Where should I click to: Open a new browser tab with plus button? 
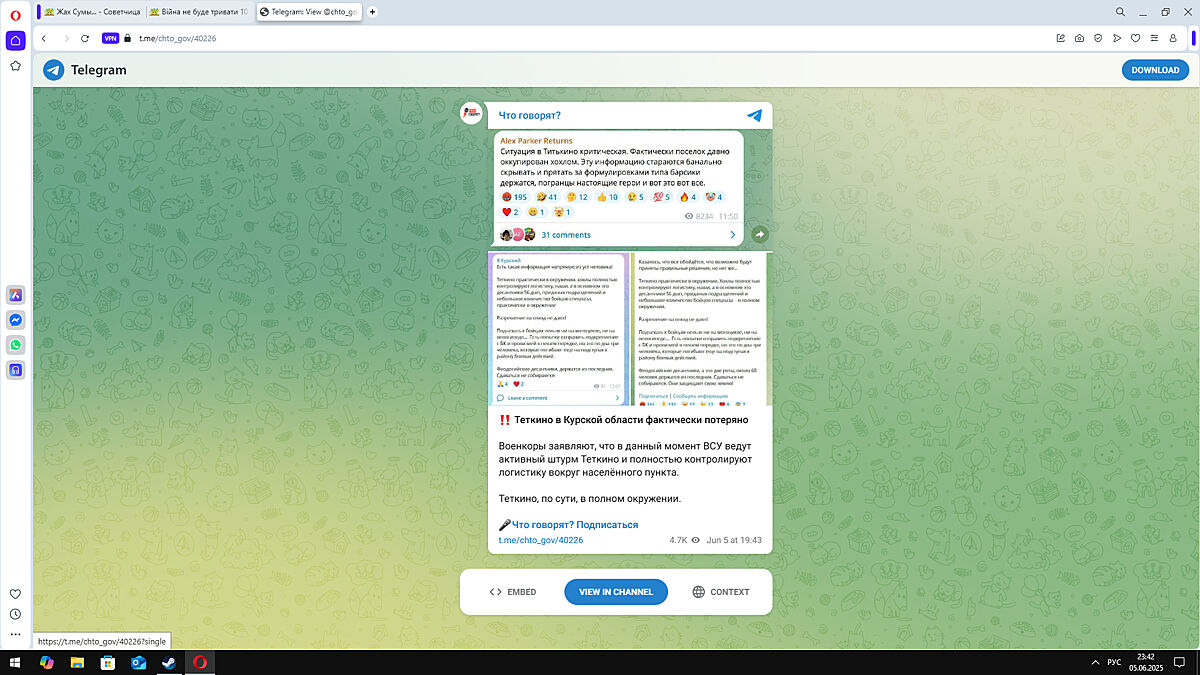tap(373, 12)
